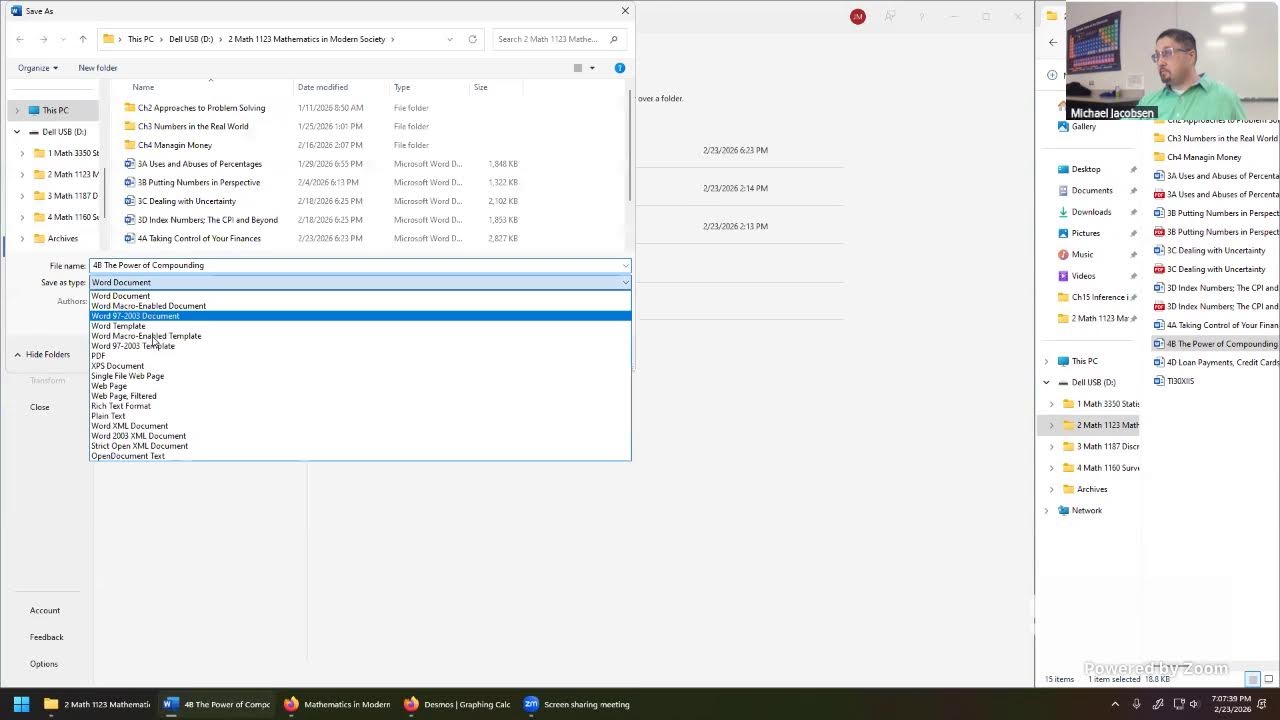Click Dell USB (D:) in the address breadcrumb
Viewport: 1280px width, 720px height.
click(191, 39)
